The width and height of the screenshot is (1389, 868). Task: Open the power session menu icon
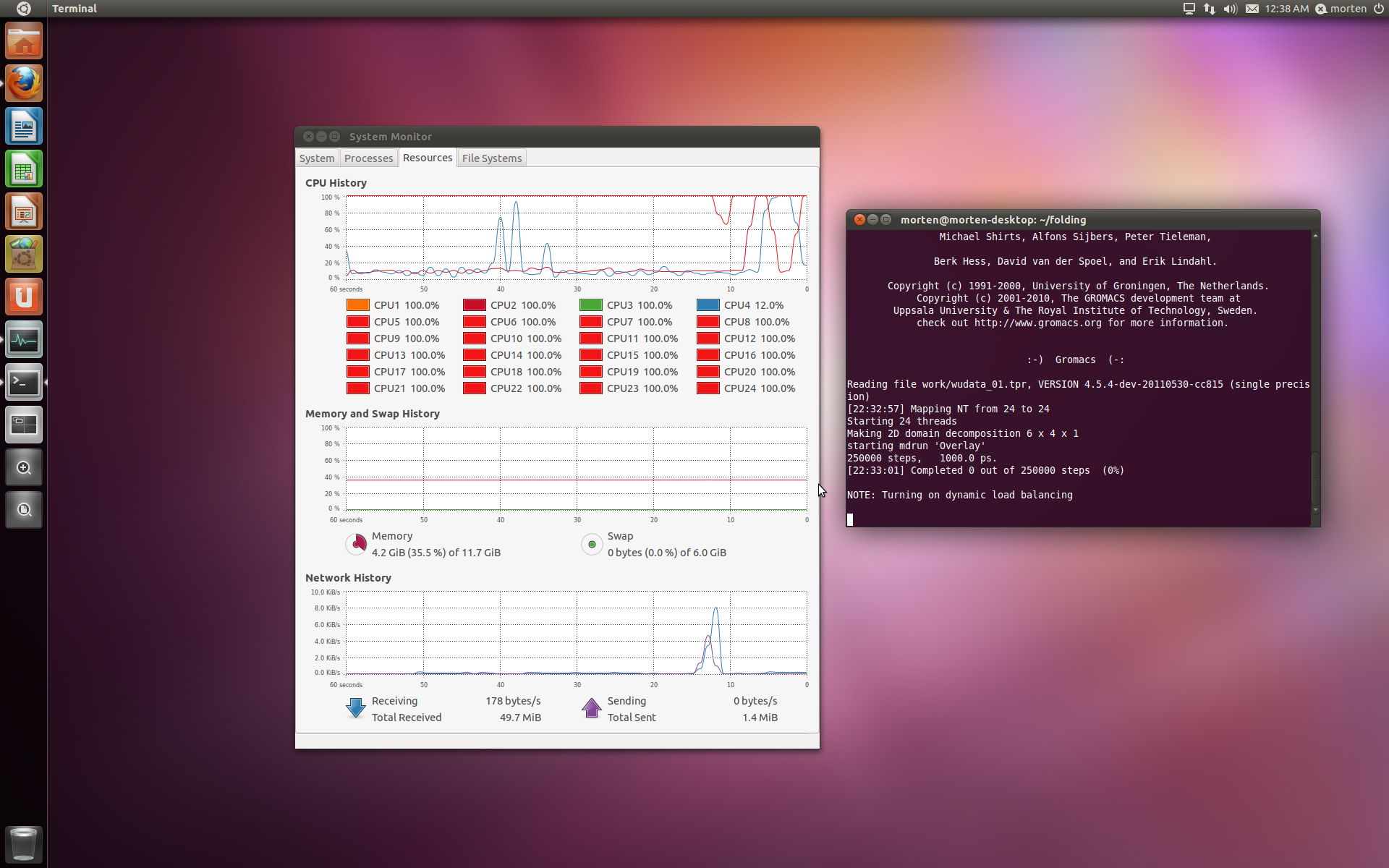pos(1379,9)
